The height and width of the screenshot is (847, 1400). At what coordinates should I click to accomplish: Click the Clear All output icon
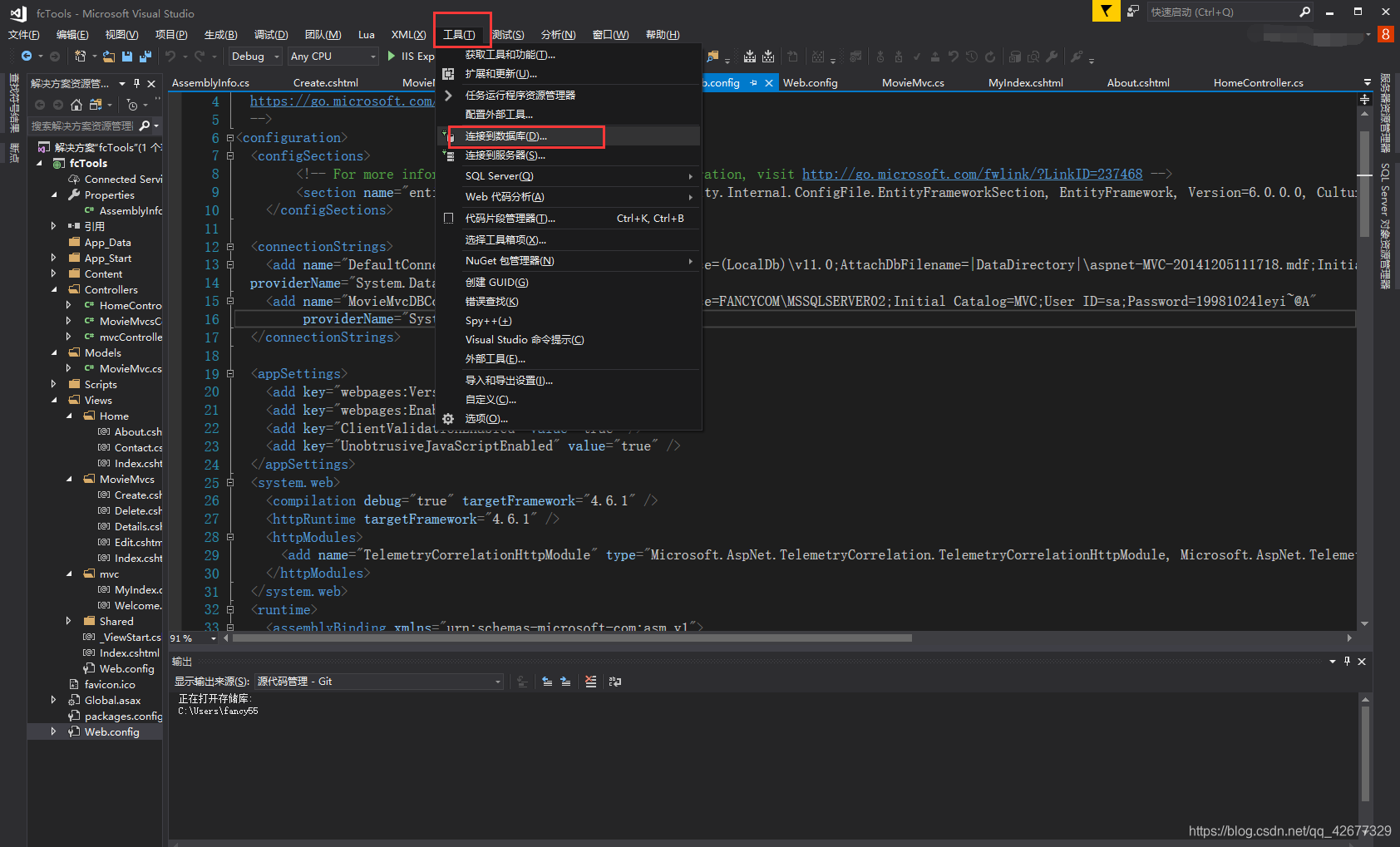point(590,682)
